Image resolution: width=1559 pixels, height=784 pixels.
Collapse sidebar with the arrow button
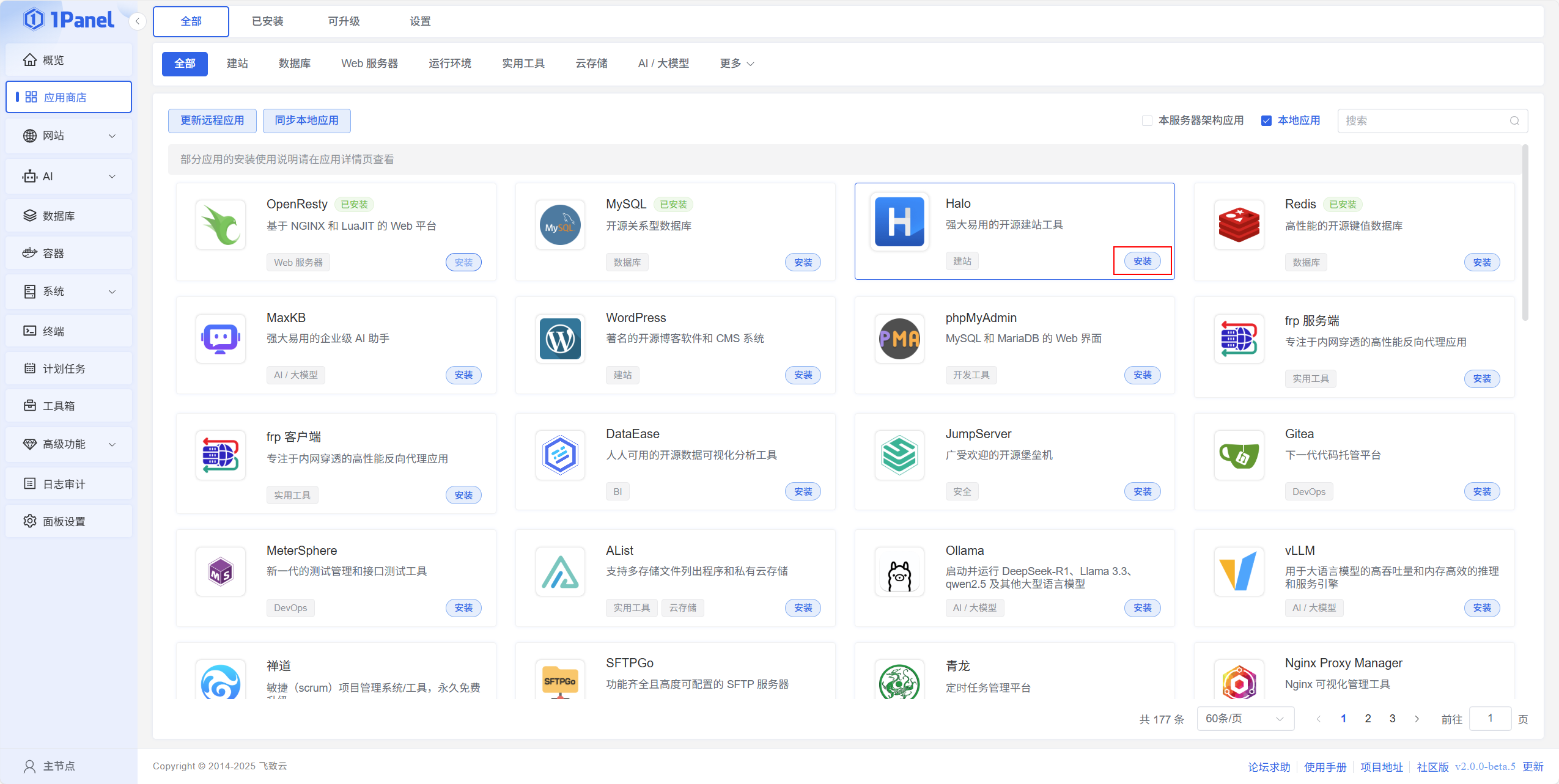[x=138, y=21]
